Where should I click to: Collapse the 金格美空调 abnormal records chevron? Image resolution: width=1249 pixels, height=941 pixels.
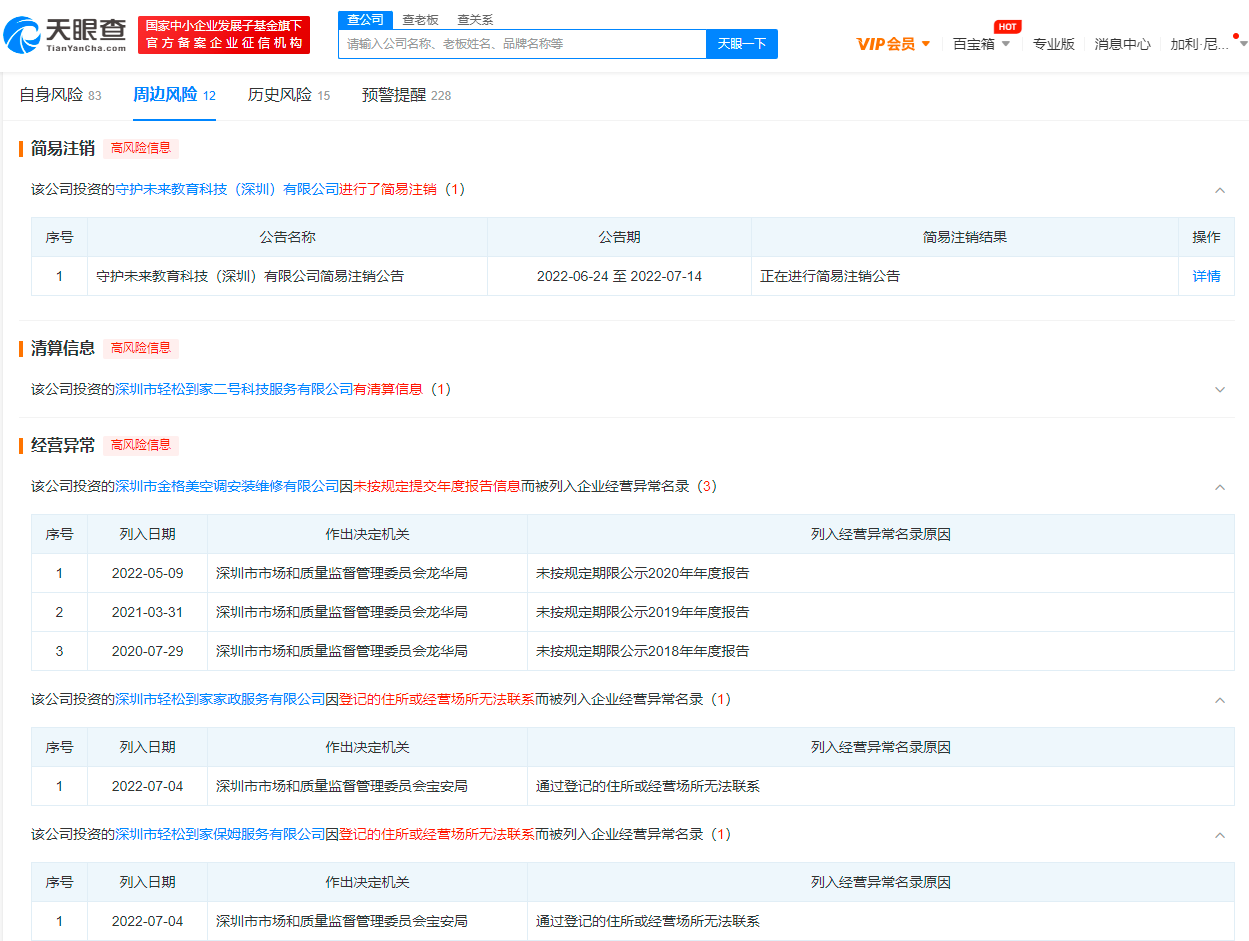coord(1219,487)
